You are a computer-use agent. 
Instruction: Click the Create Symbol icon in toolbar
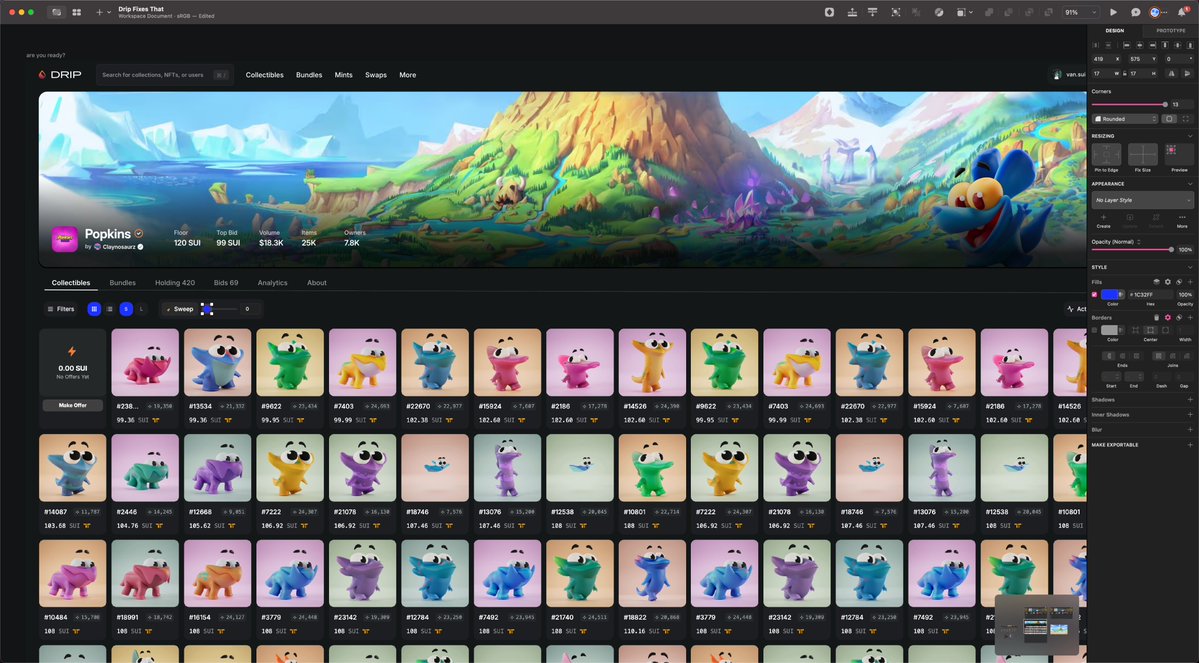tap(829, 12)
